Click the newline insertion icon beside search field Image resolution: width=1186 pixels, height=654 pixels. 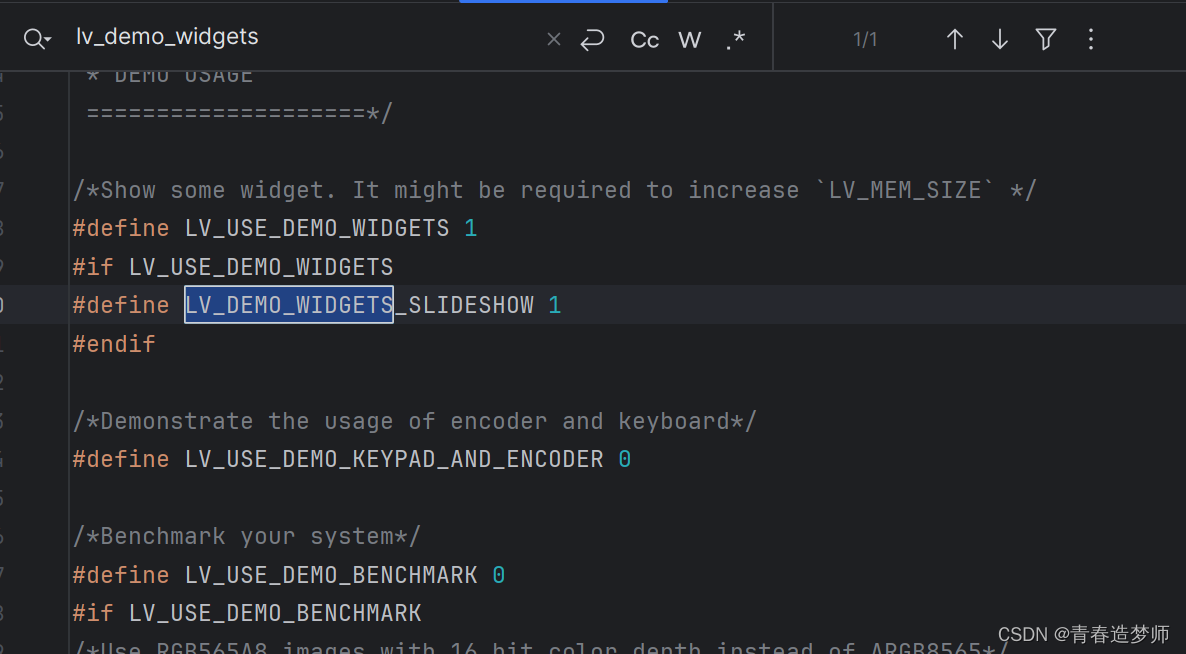pos(592,39)
